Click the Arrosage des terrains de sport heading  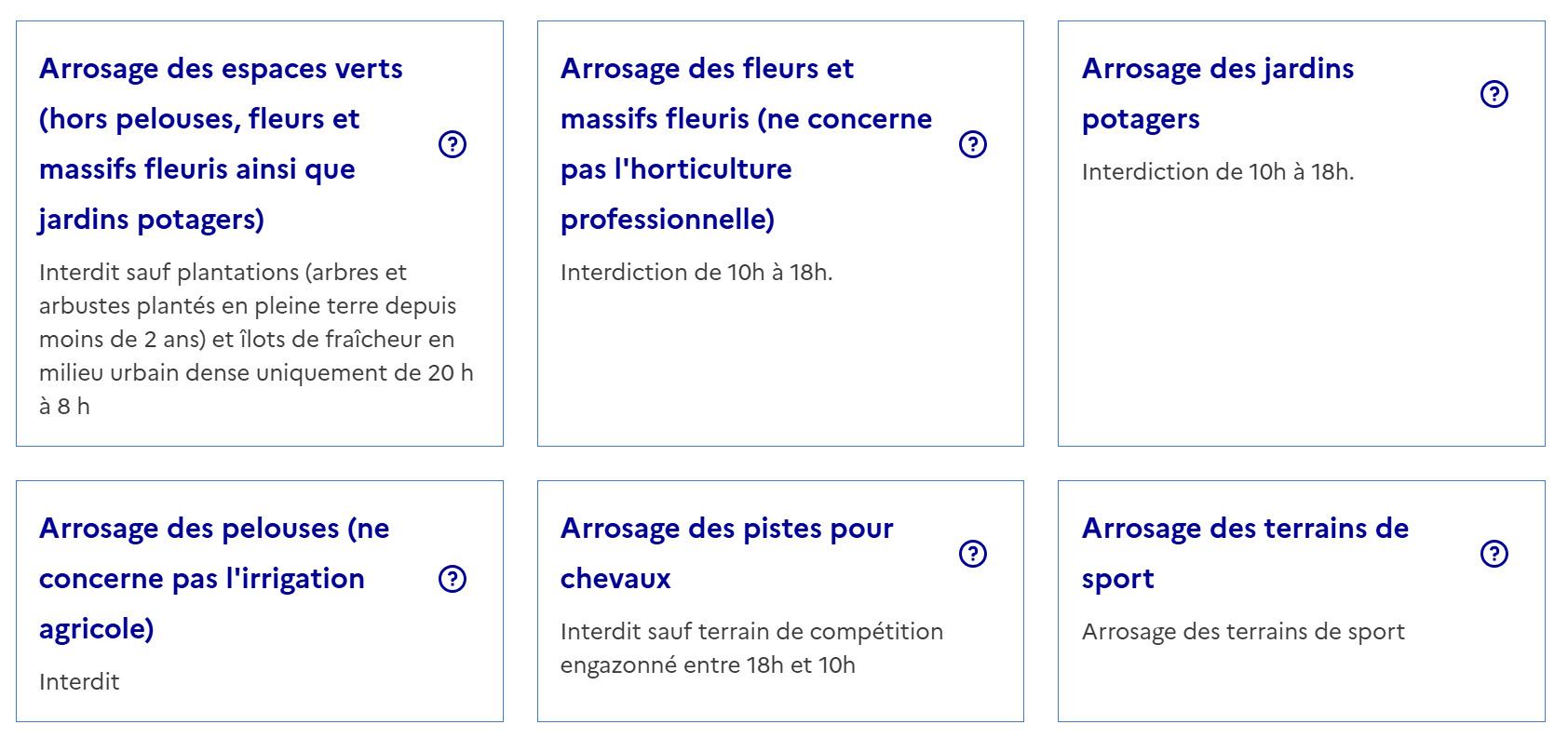pyautogui.click(x=1245, y=554)
